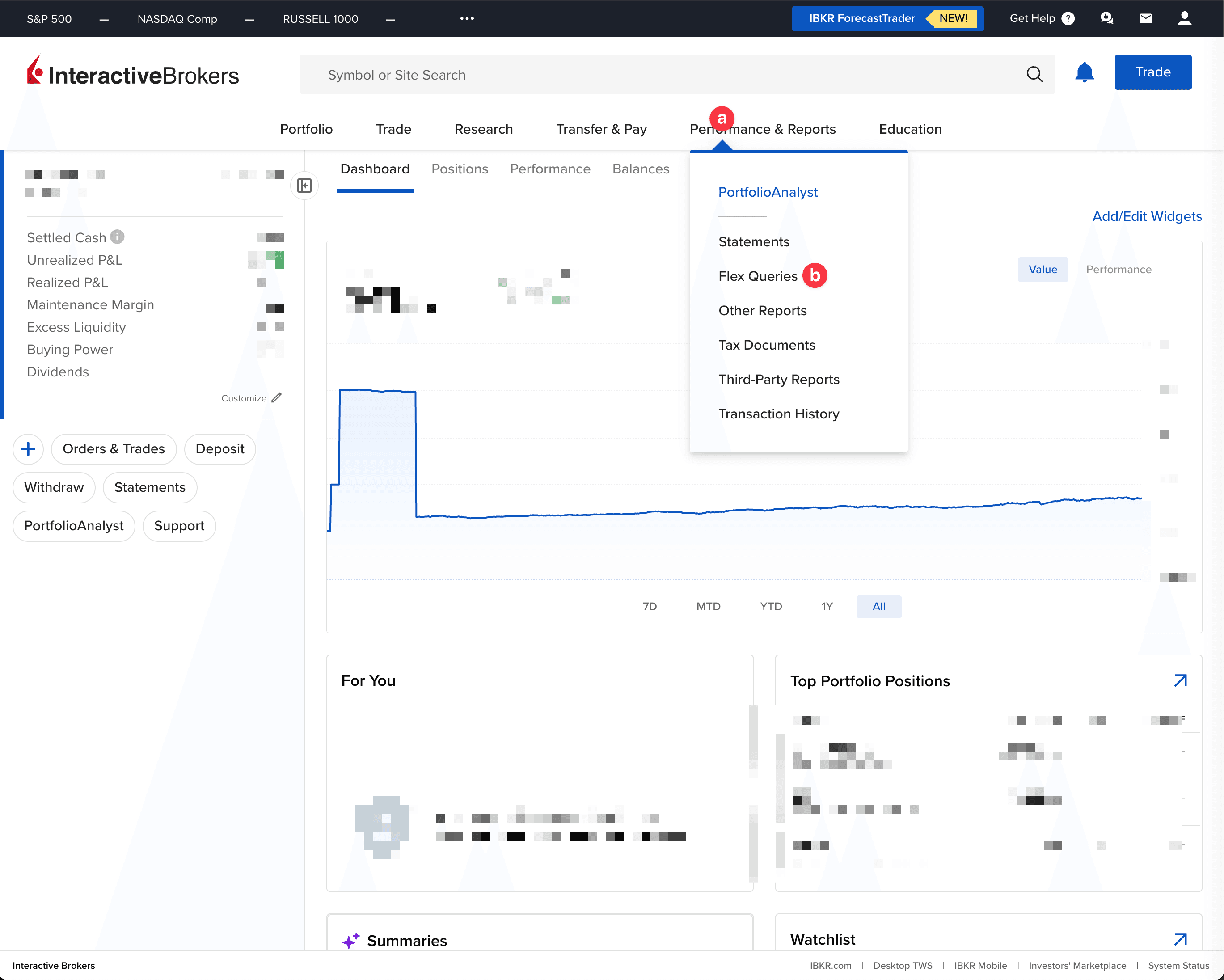Screen dimensions: 1224x980
Task: Click the Settled Cash info icon
Action: click(117, 237)
